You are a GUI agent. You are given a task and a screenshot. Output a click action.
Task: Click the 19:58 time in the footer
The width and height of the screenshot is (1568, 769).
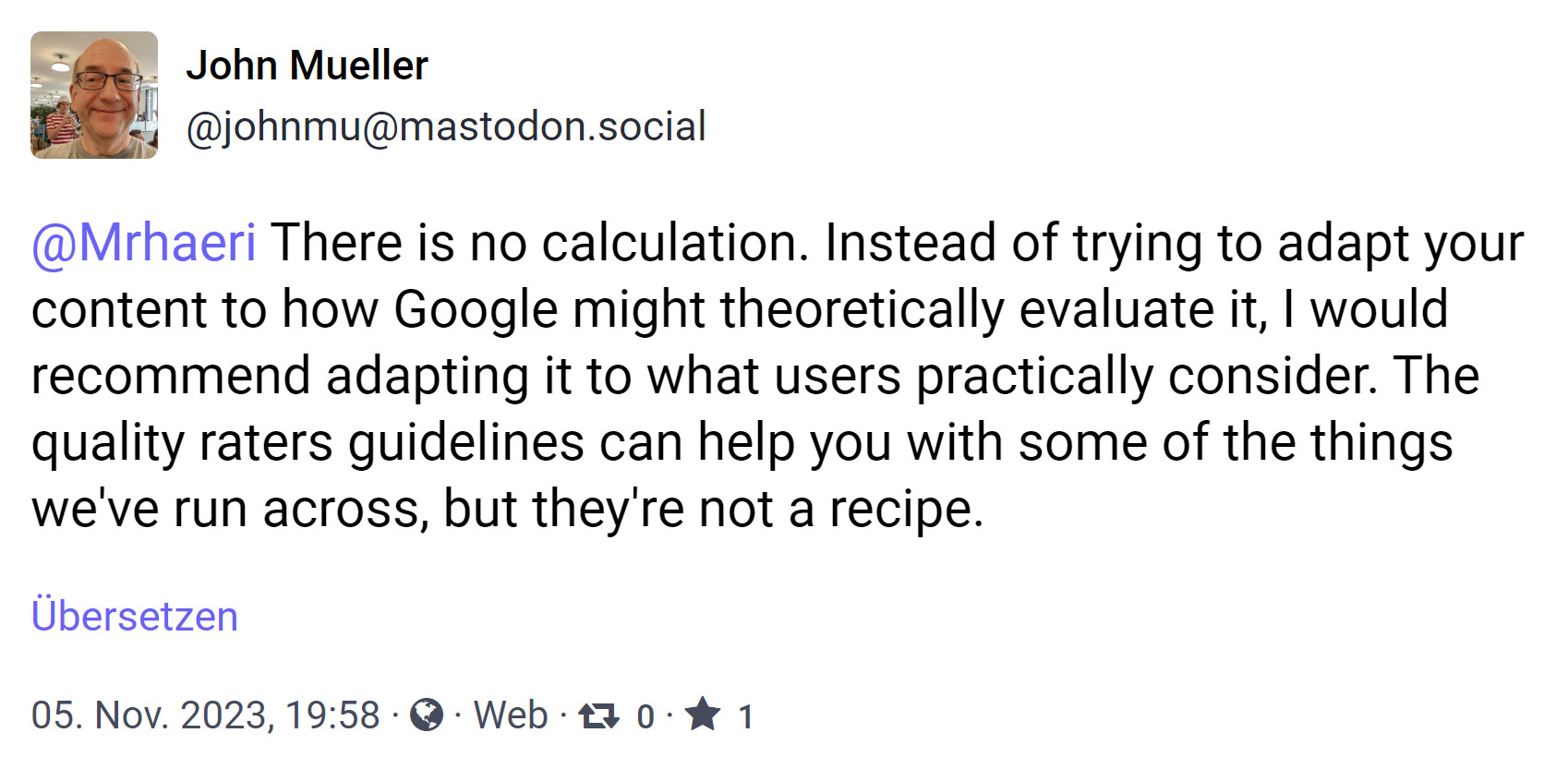tap(332, 715)
